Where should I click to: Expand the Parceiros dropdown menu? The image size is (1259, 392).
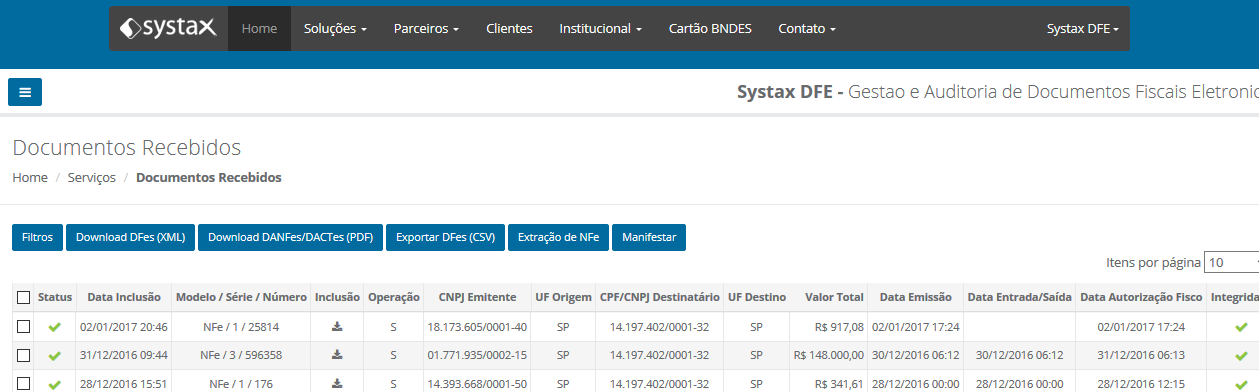[426, 29]
